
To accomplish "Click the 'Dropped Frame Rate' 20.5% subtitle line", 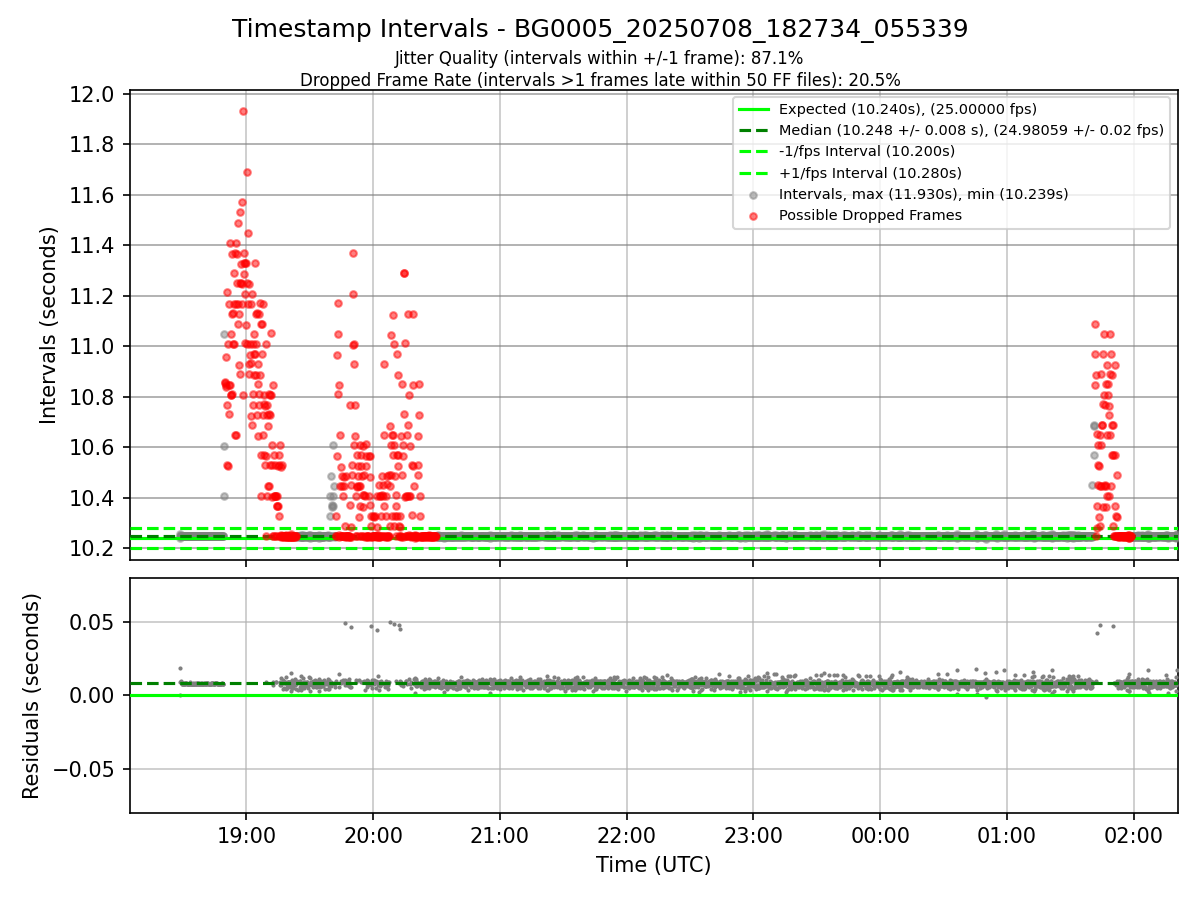I will pos(600,79).
